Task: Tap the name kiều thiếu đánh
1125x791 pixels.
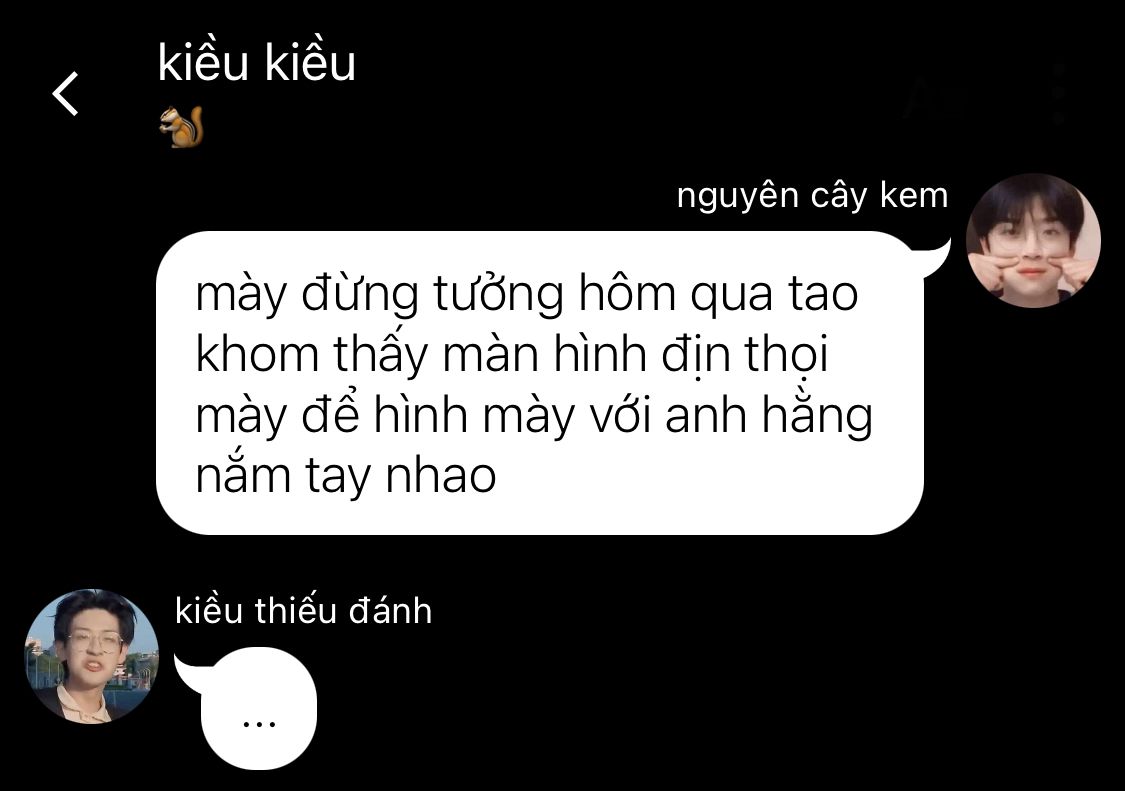Action: point(303,611)
